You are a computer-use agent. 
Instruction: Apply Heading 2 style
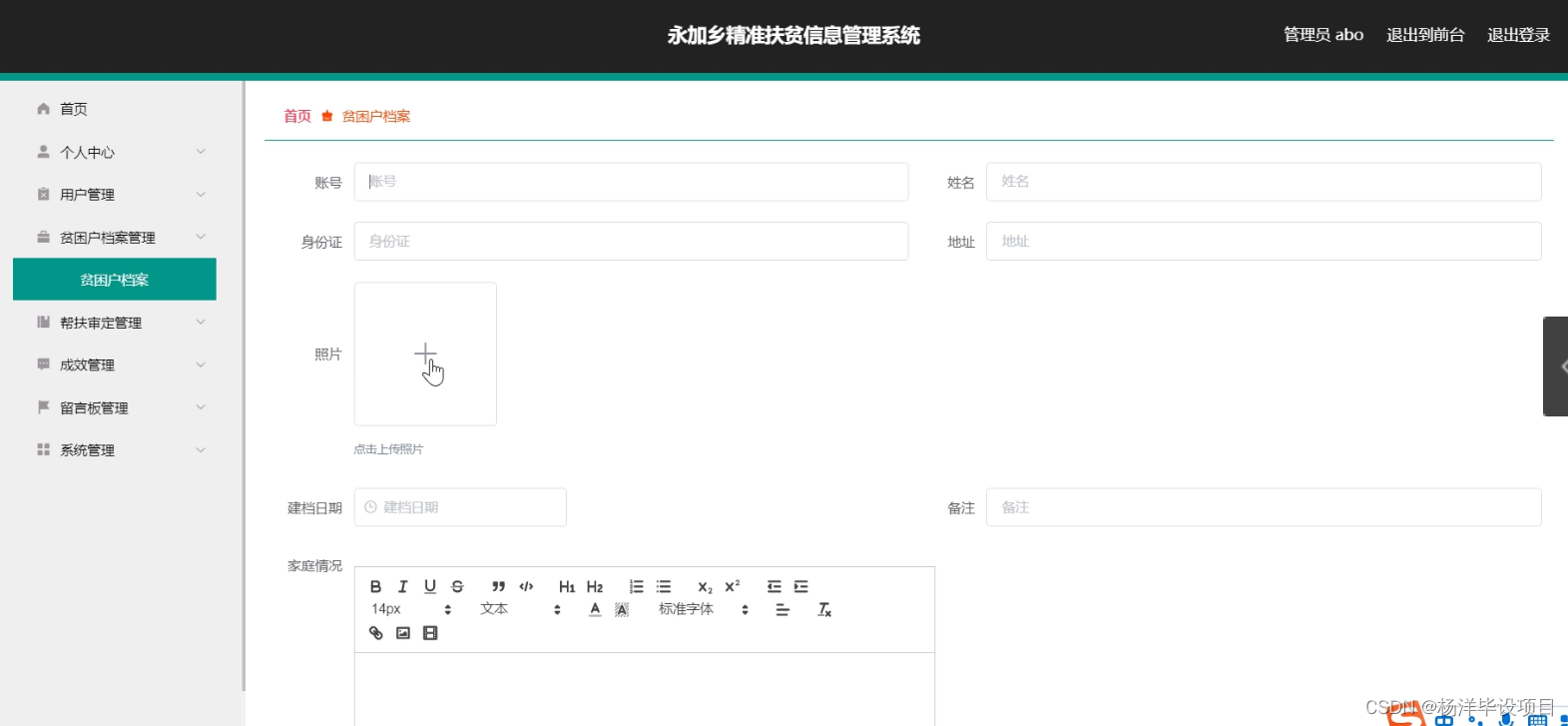pos(595,586)
